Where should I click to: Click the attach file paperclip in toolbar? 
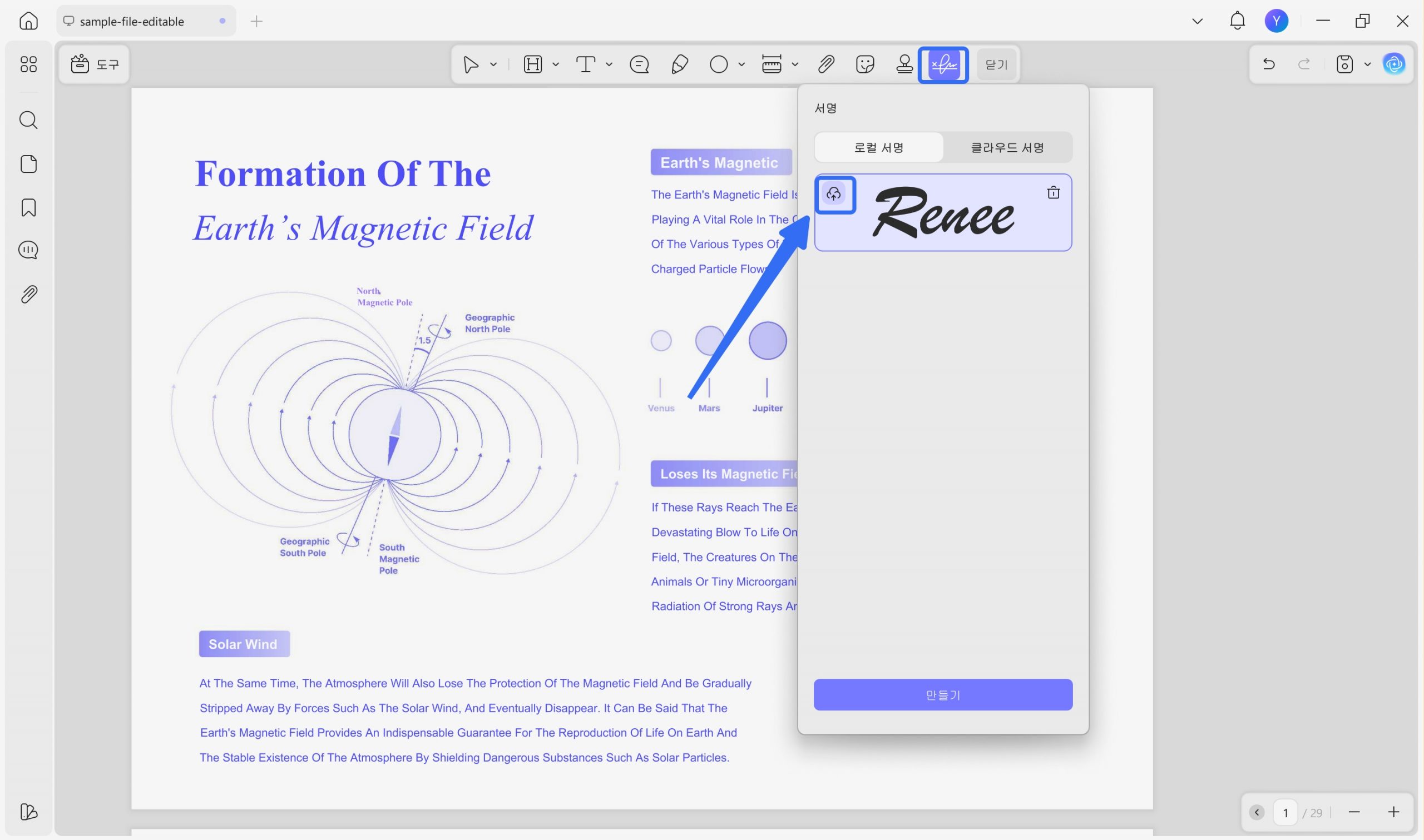[x=826, y=64]
